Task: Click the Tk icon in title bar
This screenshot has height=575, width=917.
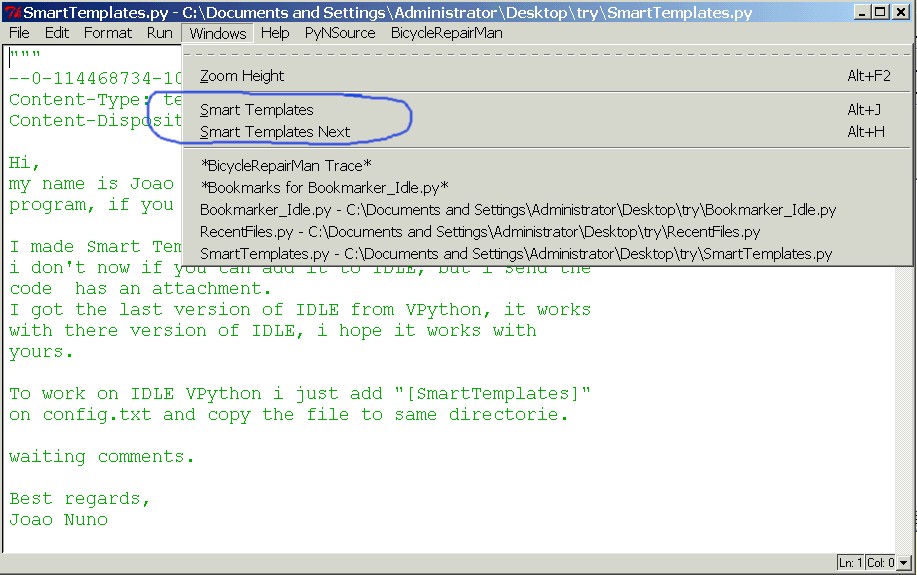Action: (12, 12)
